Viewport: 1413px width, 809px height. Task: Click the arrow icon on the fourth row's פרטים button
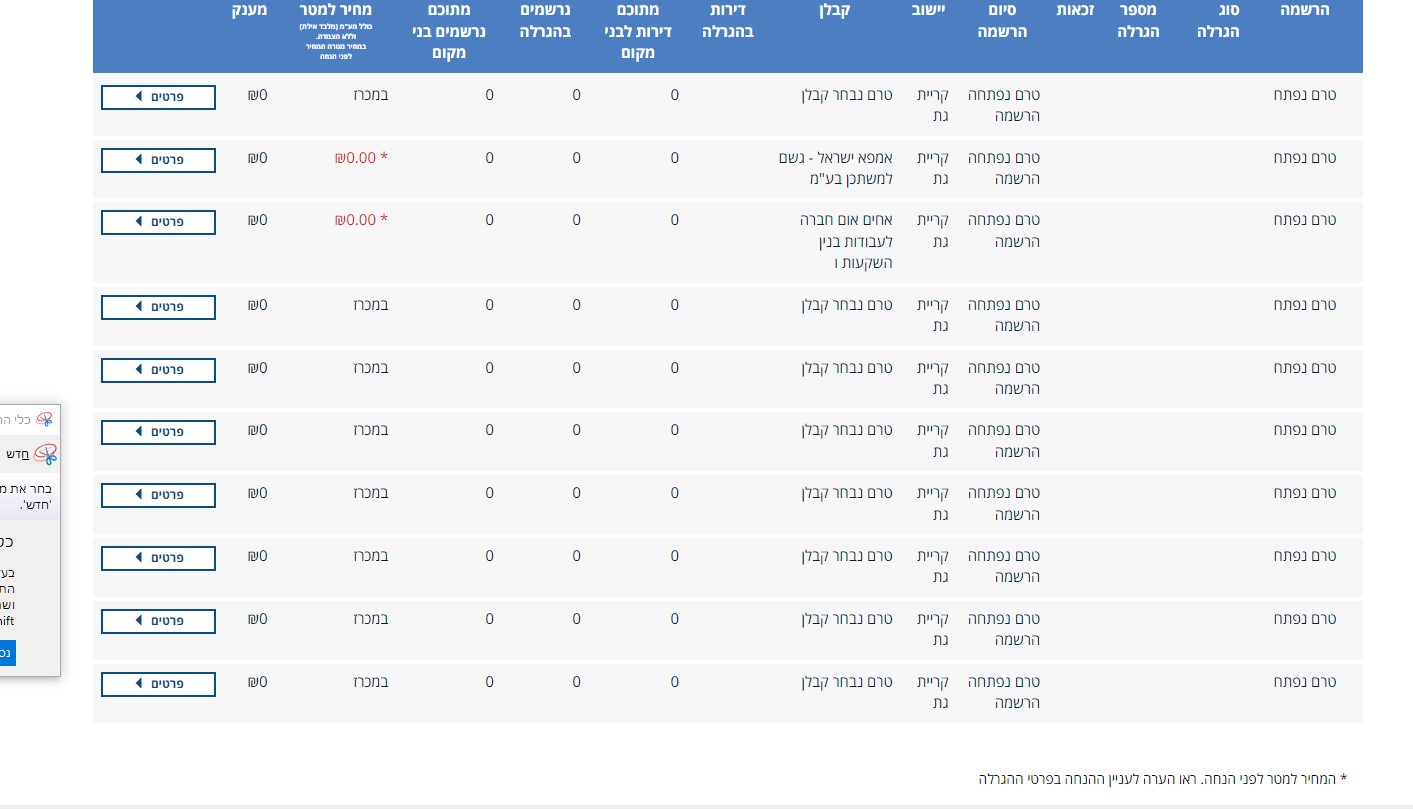(x=139, y=307)
